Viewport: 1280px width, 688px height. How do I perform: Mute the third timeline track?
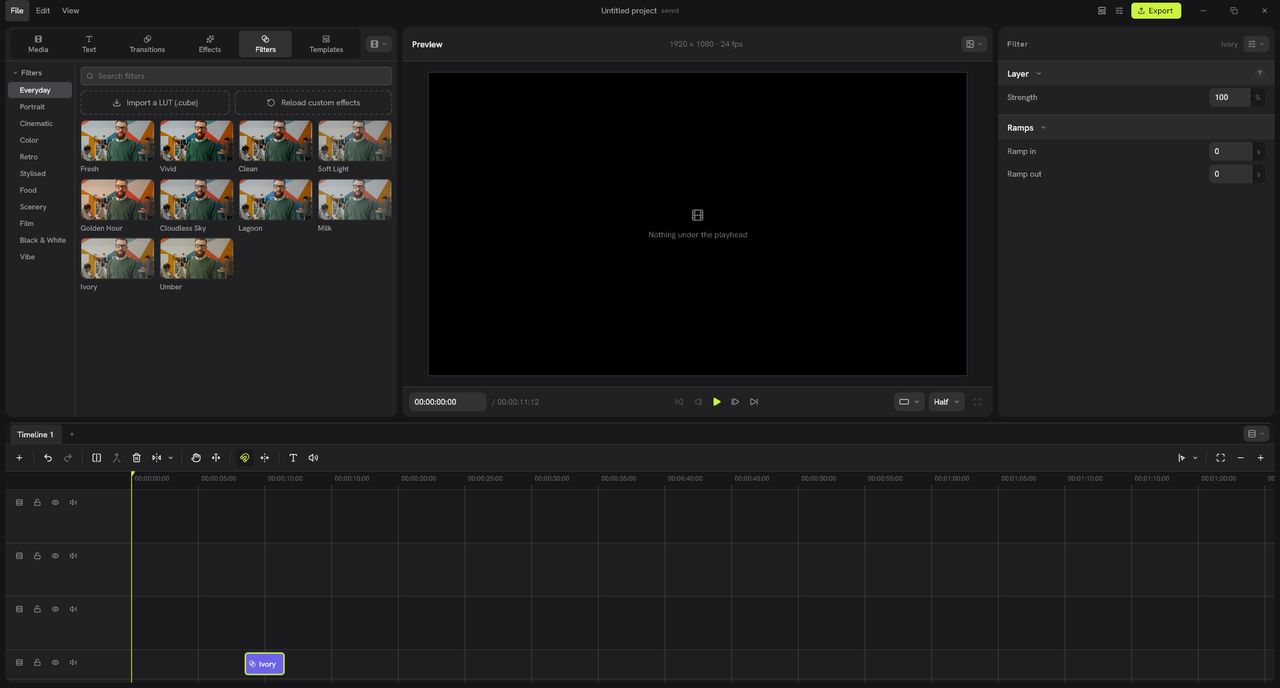point(73,609)
